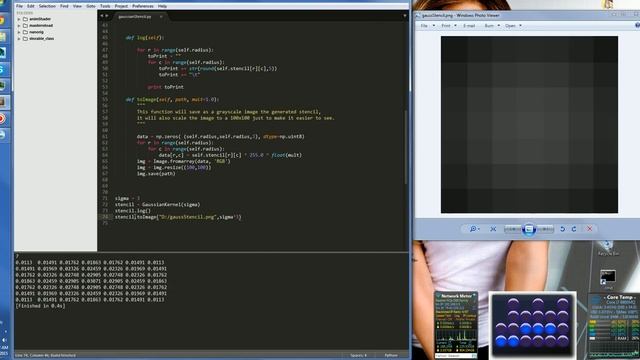Screen dimensions: 640x360
Task: Go to next tab using right arrow
Action: (107, 16)
